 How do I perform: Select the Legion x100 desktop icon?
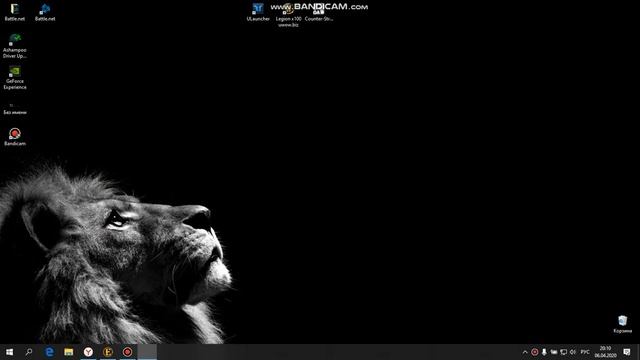288,15
